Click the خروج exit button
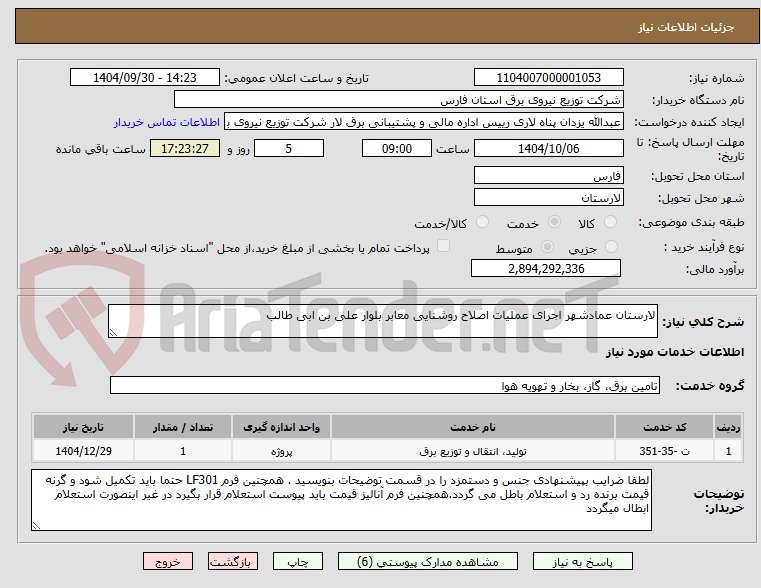761x588 pixels. pyautogui.click(x=167, y=561)
